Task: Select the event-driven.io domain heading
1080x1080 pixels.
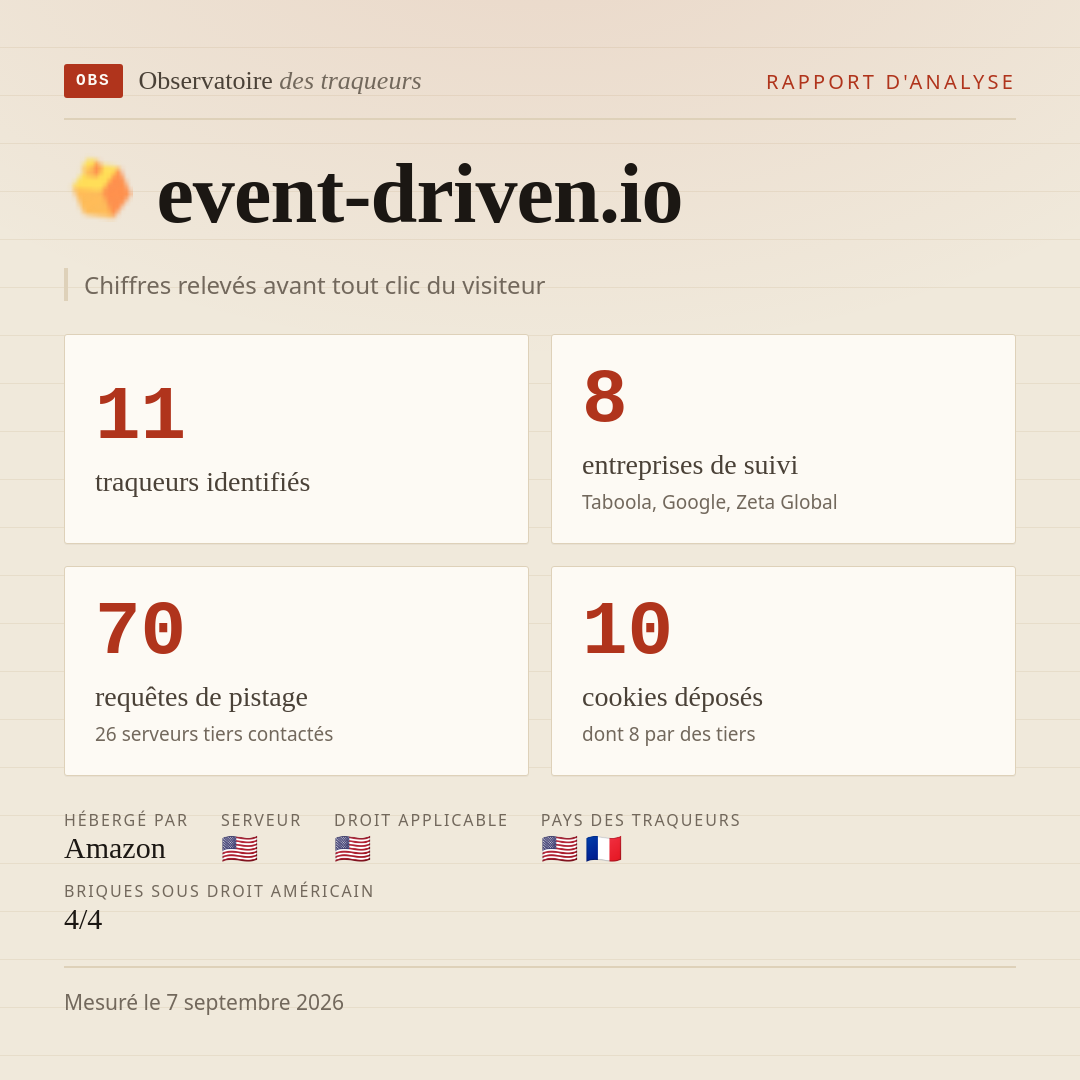Action: click(419, 195)
